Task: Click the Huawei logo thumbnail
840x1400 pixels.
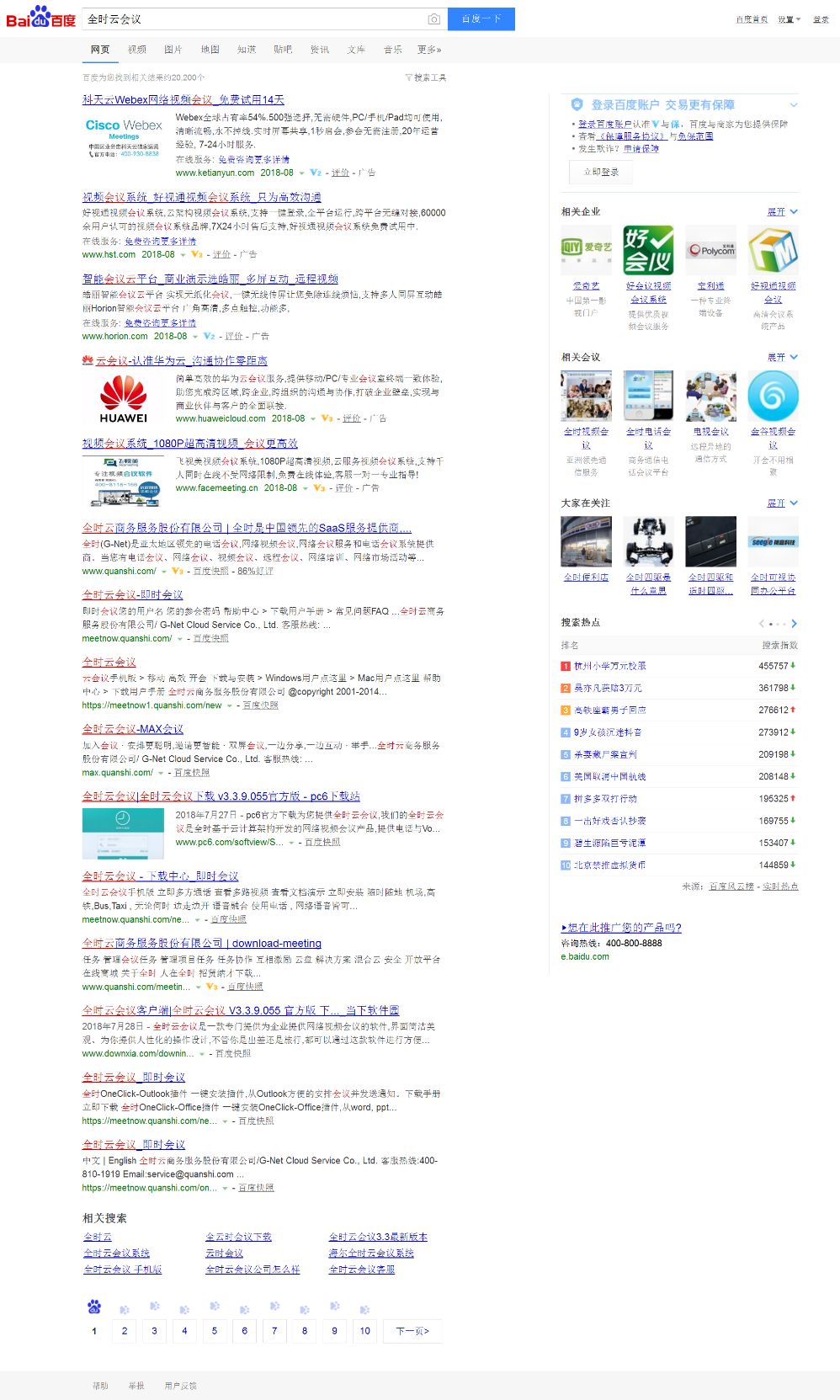Action: (x=124, y=400)
